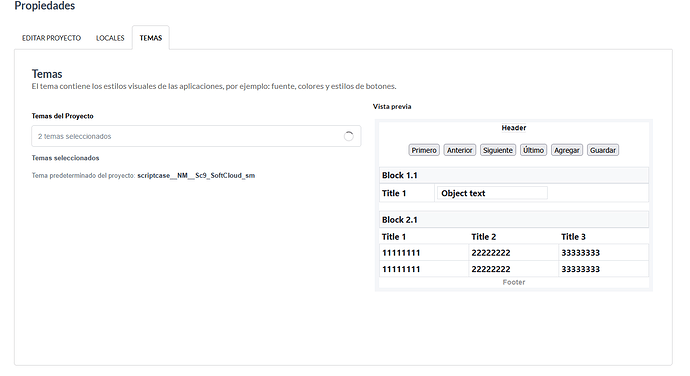690x376 pixels.
Task: Click the Anterior button in preview
Action: pos(459,150)
